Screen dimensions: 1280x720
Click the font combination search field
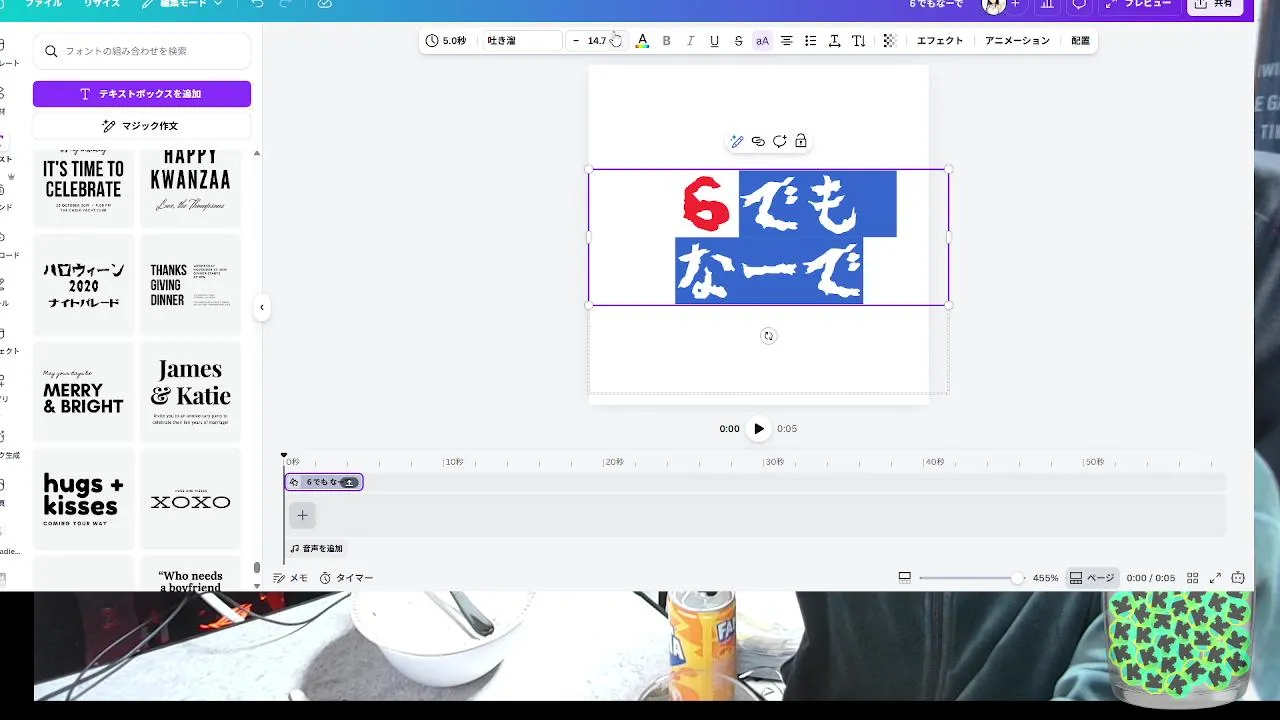point(142,51)
